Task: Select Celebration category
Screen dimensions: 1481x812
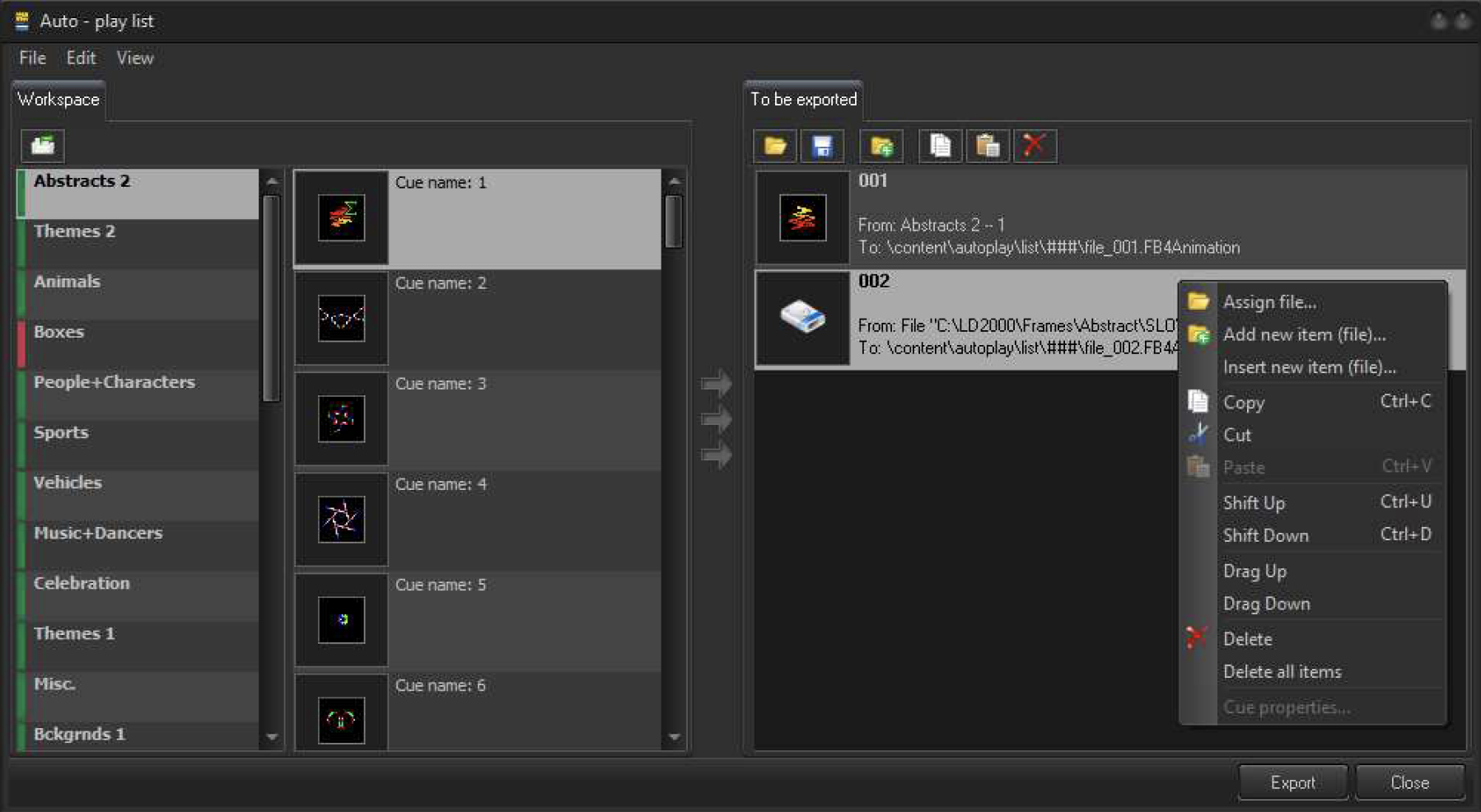Action: coord(138,596)
